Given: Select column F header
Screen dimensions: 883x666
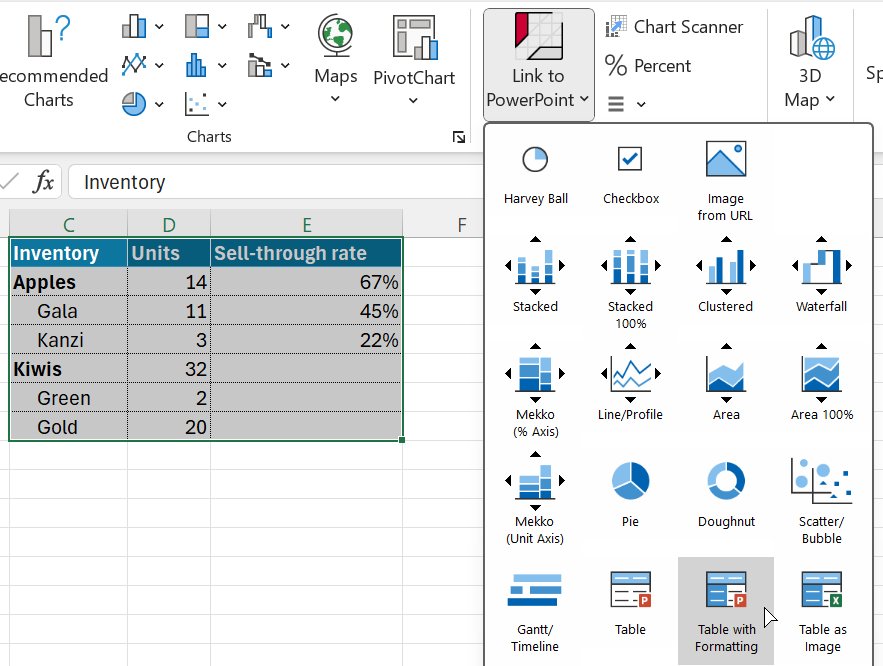Looking at the screenshot, I should pos(462,225).
